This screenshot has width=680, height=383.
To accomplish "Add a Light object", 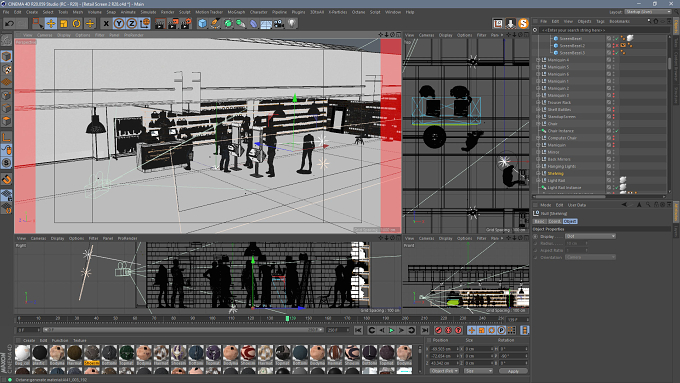I will coord(292,23).
